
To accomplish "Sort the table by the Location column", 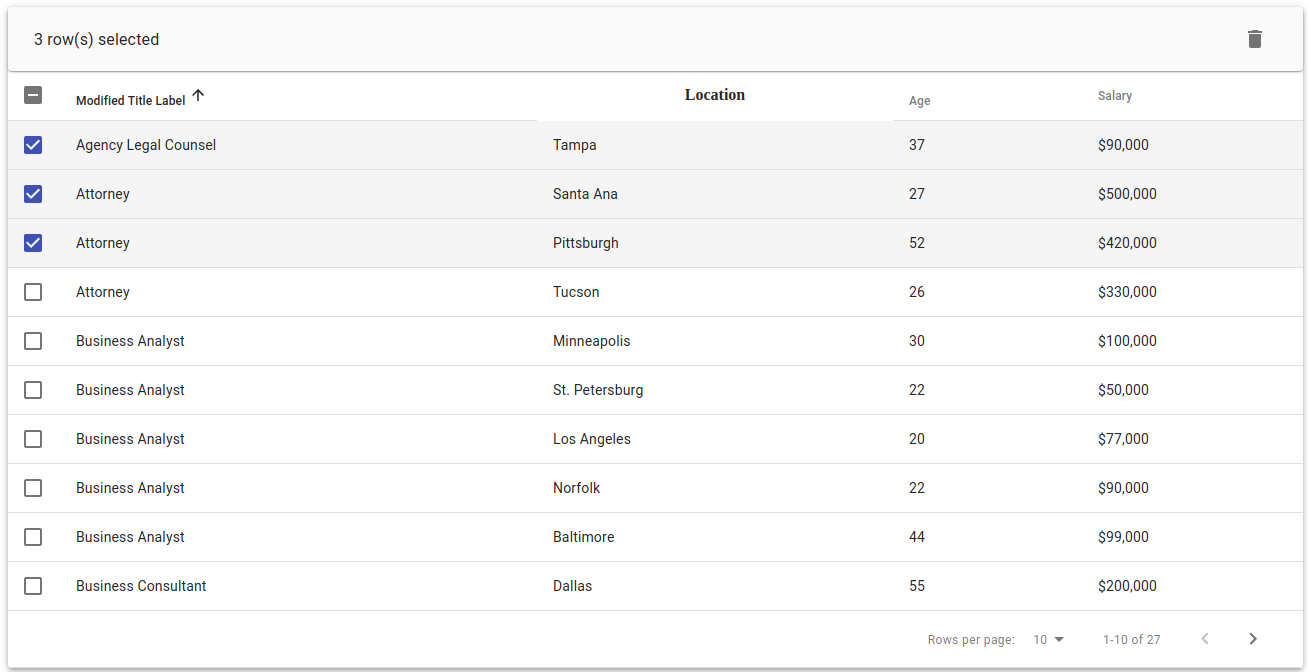I will tap(714, 94).
